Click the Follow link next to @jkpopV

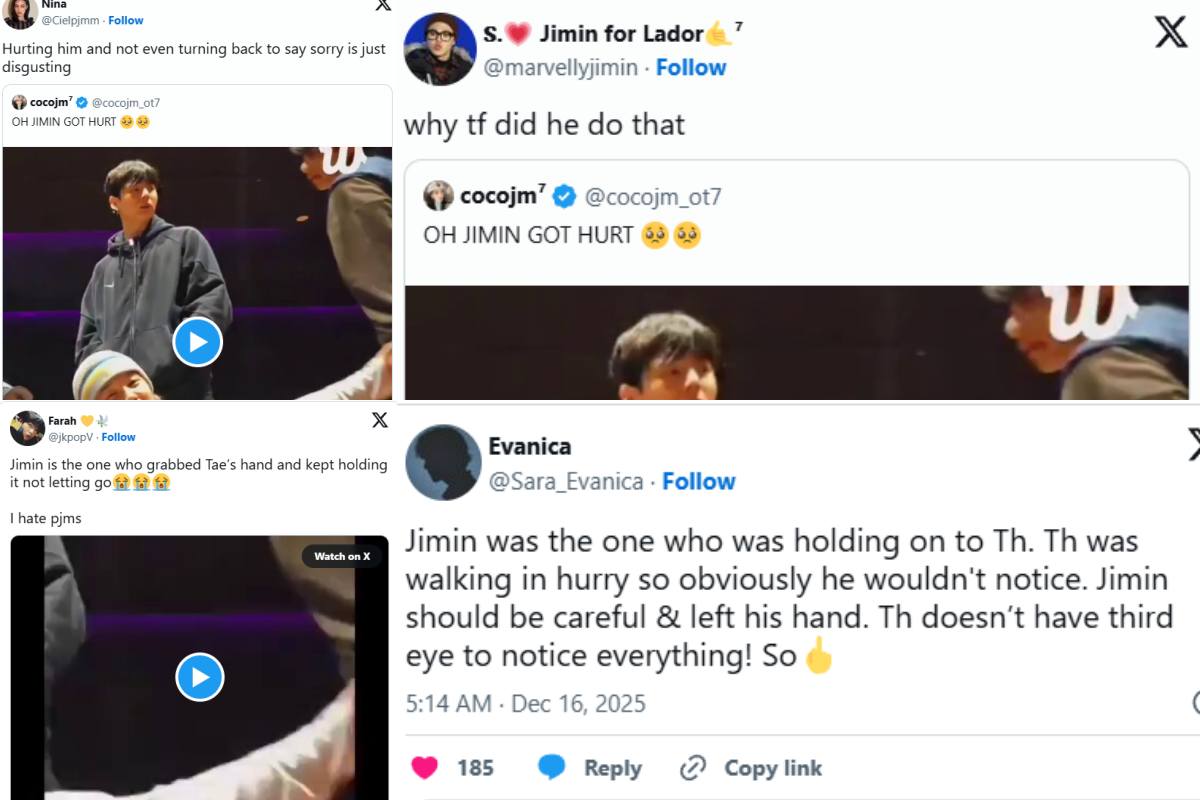(x=118, y=436)
